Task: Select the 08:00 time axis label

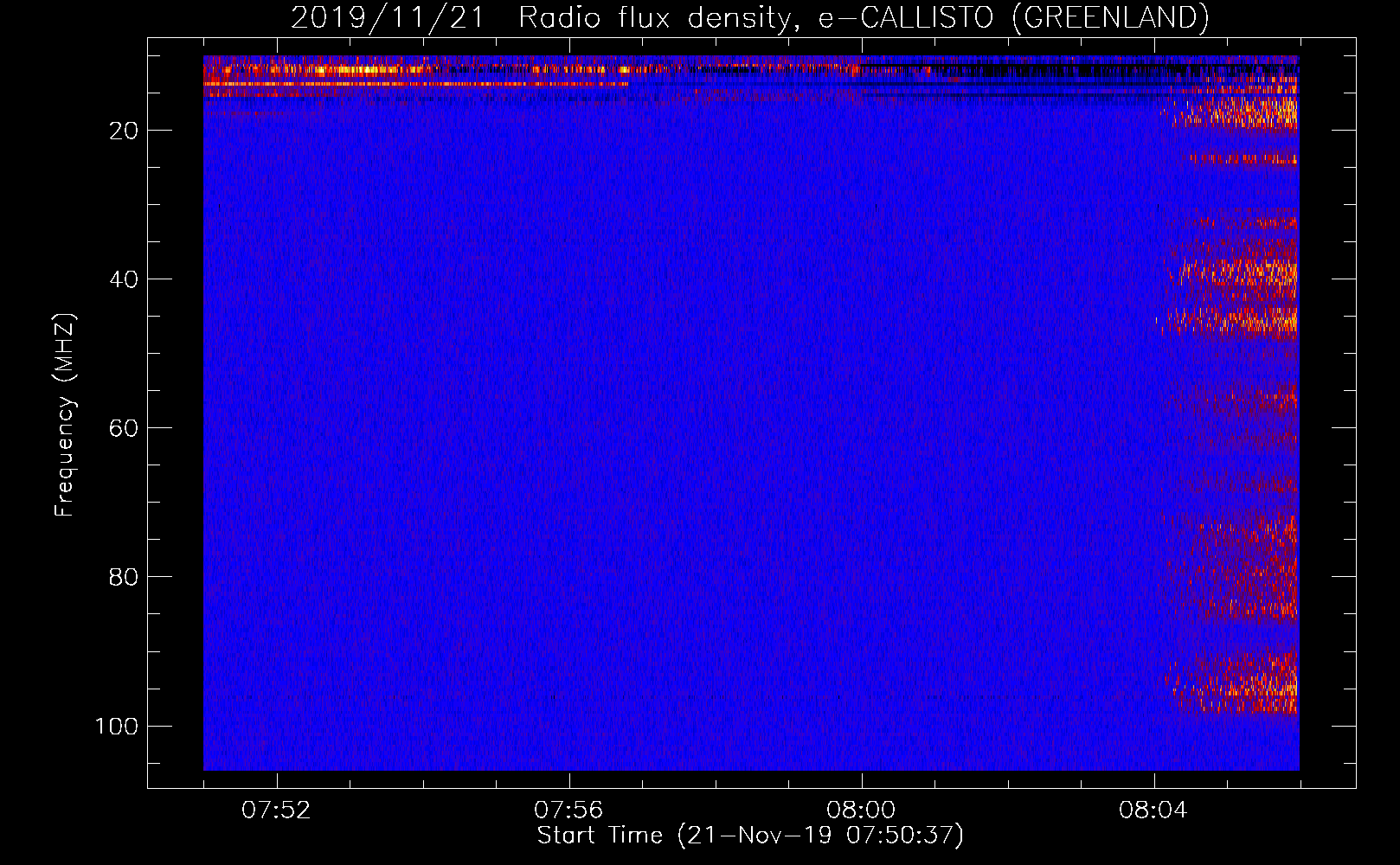Action: [861, 811]
